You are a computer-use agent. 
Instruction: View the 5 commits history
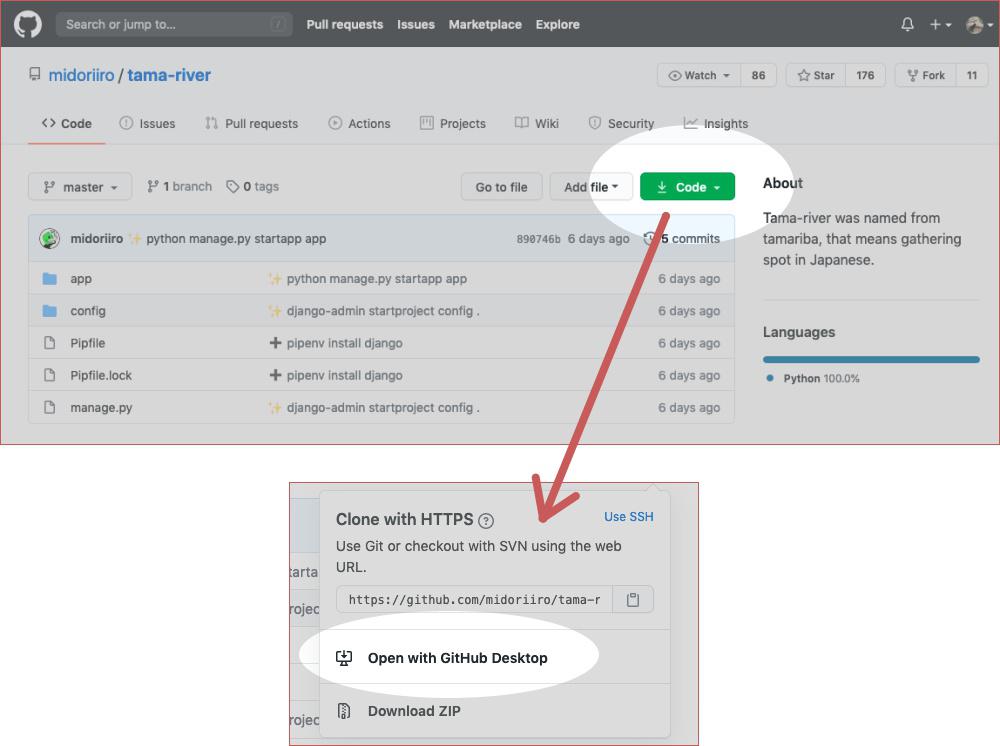(x=682, y=238)
